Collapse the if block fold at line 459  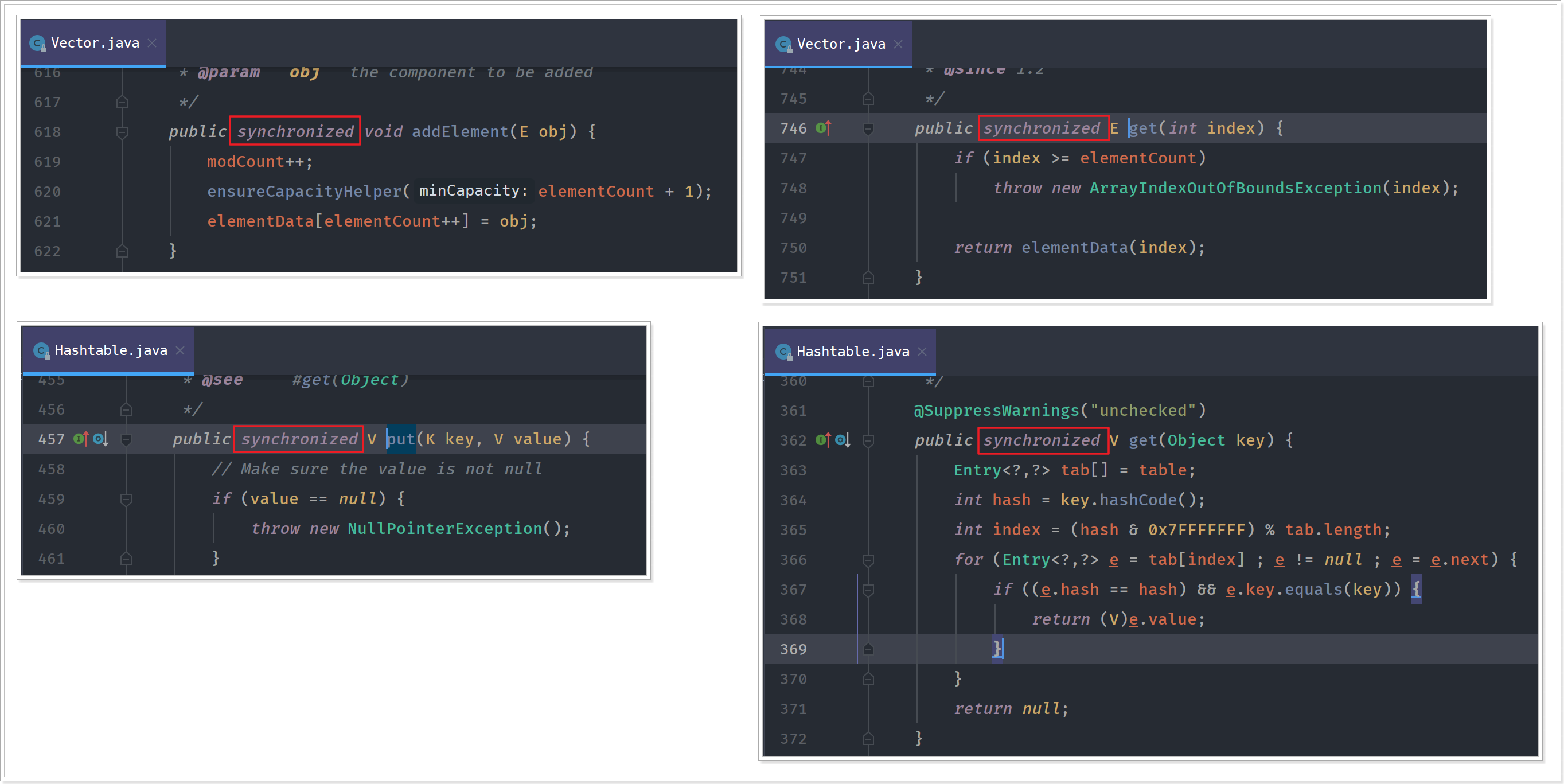tap(126, 499)
